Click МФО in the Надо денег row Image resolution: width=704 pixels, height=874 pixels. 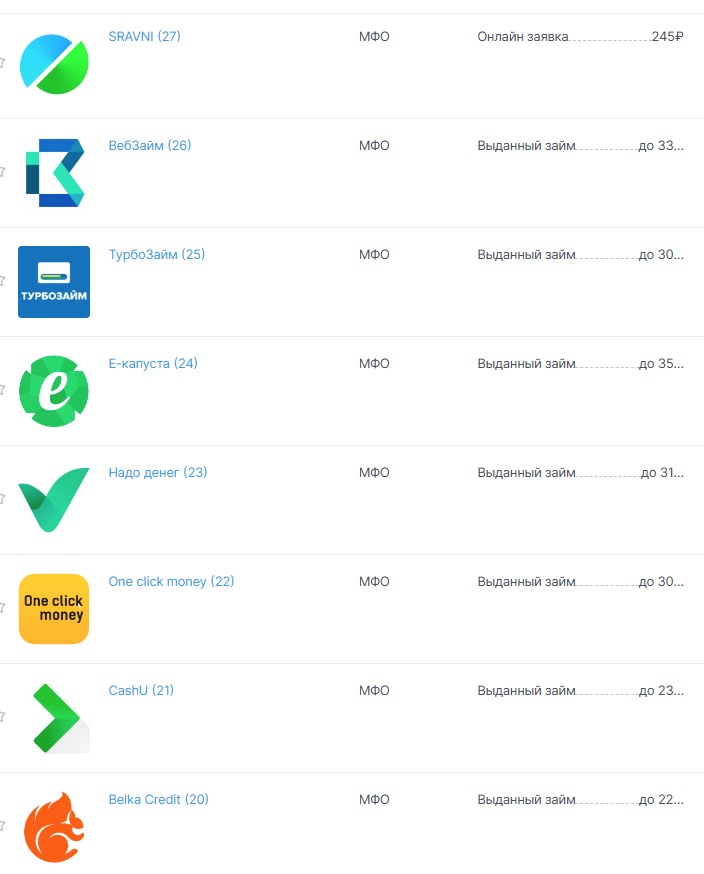[374, 473]
